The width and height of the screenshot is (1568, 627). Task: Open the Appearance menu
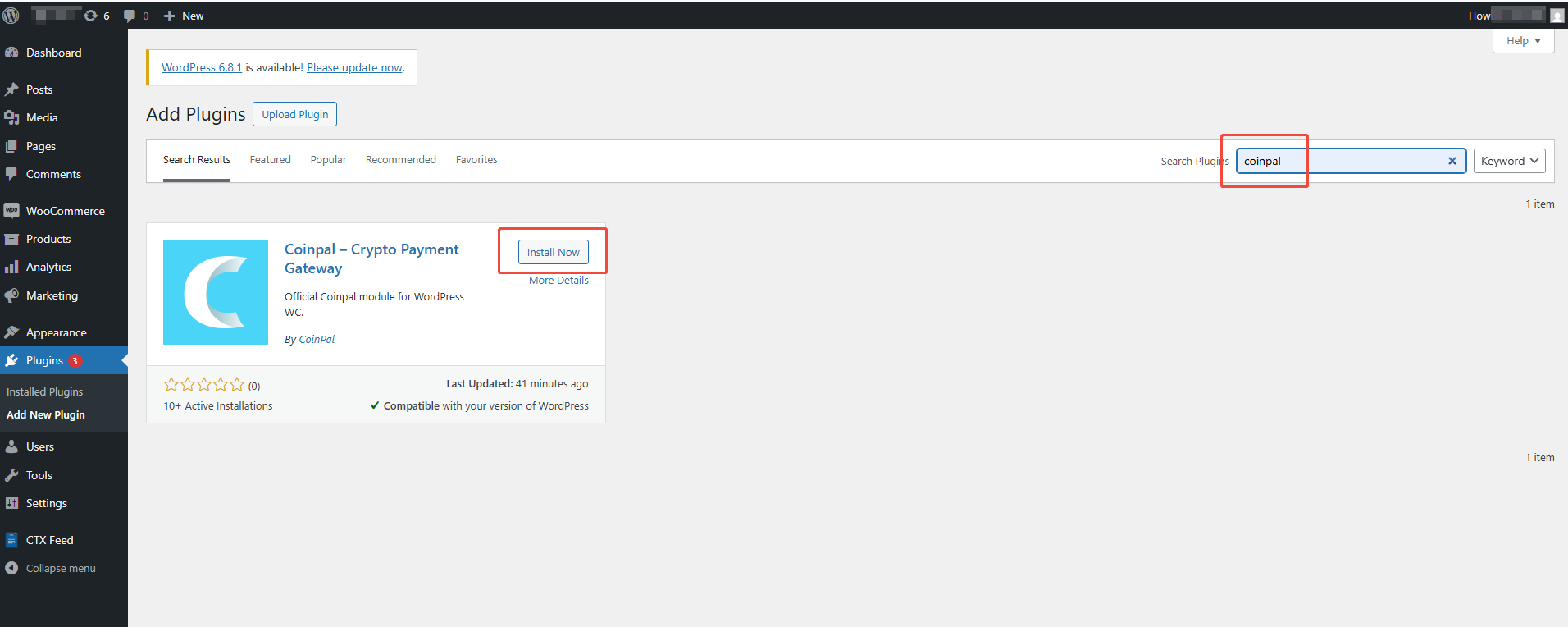point(56,332)
